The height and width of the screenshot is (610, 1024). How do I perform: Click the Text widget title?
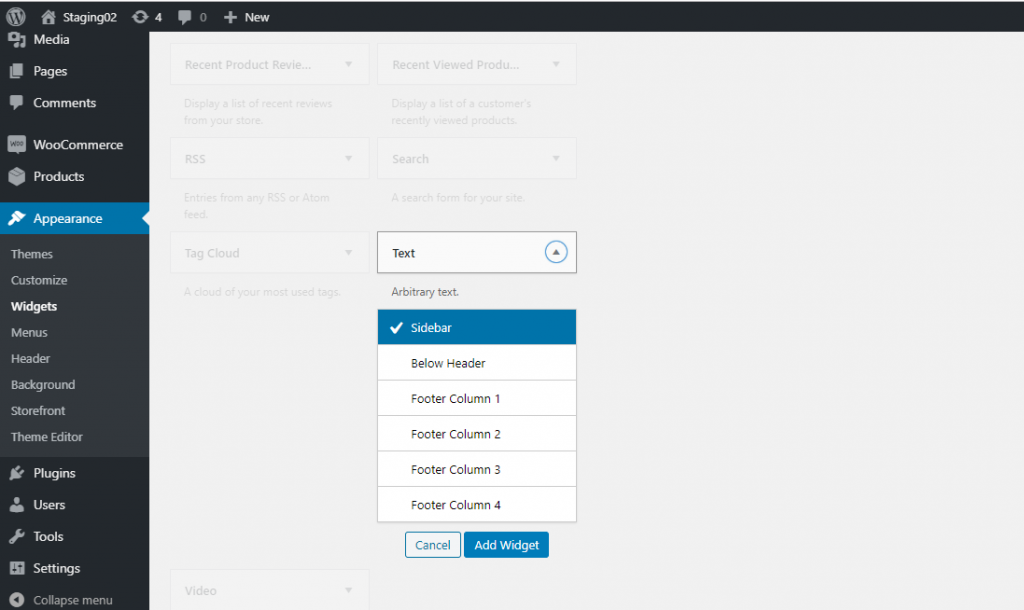tap(404, 253)
